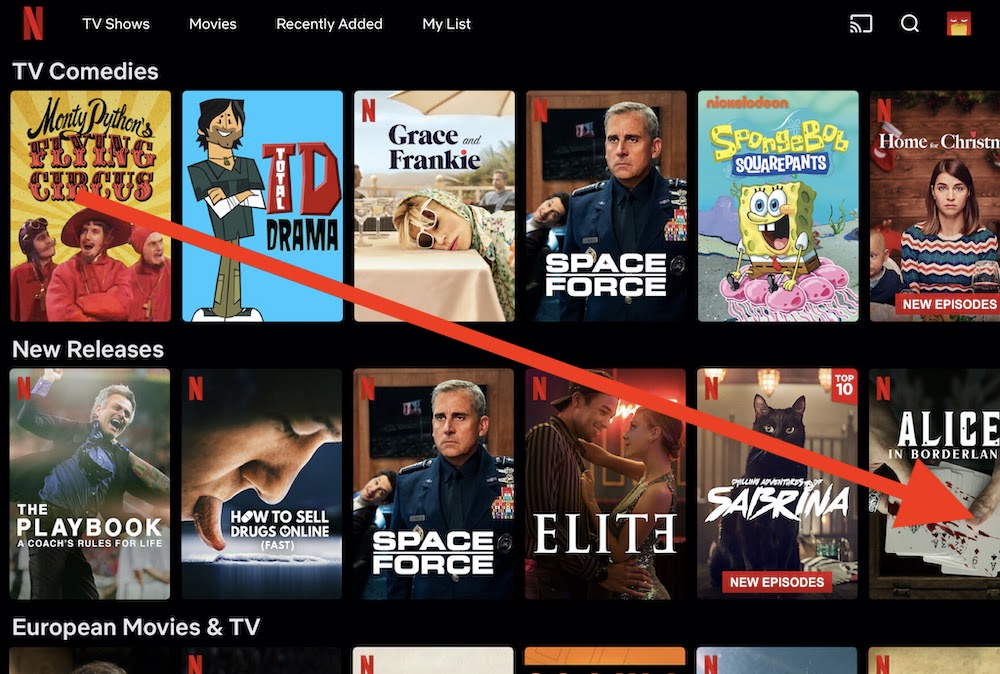Open the European Movies & TV heading
The width and height of the screenshot is (1000, 674).
[136, 627]
